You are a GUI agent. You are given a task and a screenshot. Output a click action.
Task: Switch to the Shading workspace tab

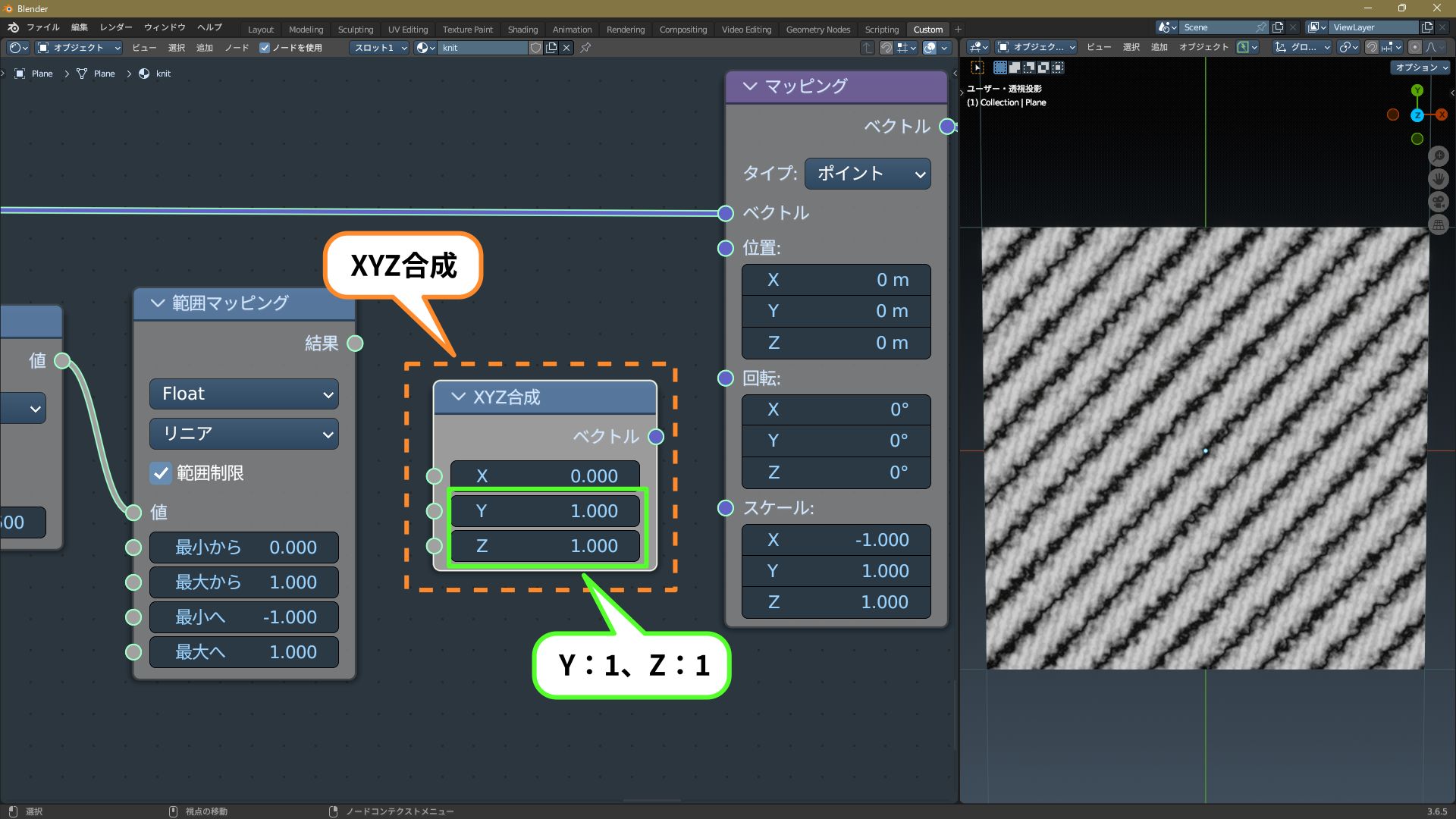point(522,30)
